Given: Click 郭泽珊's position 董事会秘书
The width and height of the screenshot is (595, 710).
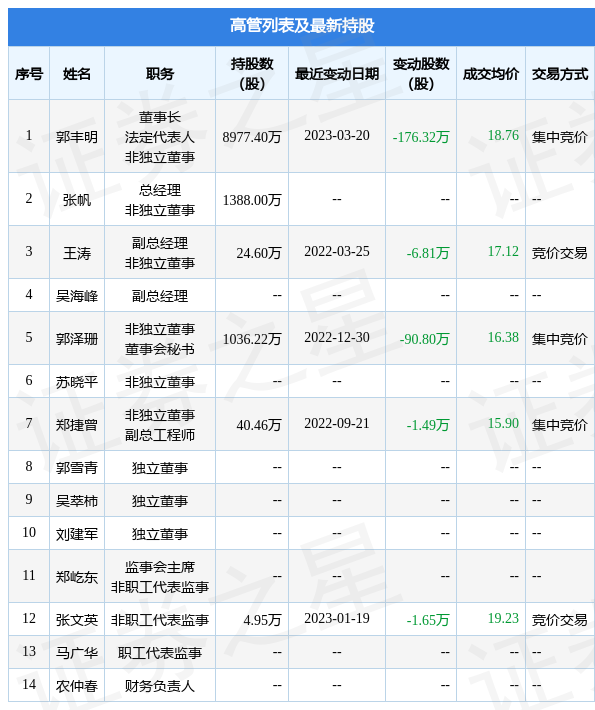Looking at the screenshot, I should (x=160, y=349).
